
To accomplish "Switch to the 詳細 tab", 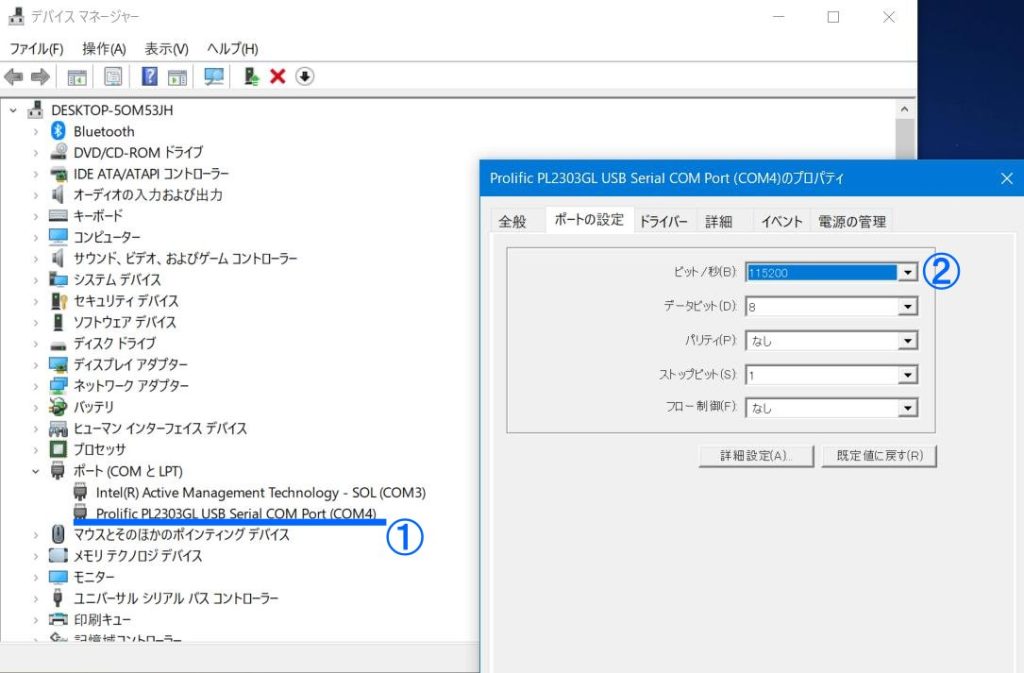I will [718, 221].
